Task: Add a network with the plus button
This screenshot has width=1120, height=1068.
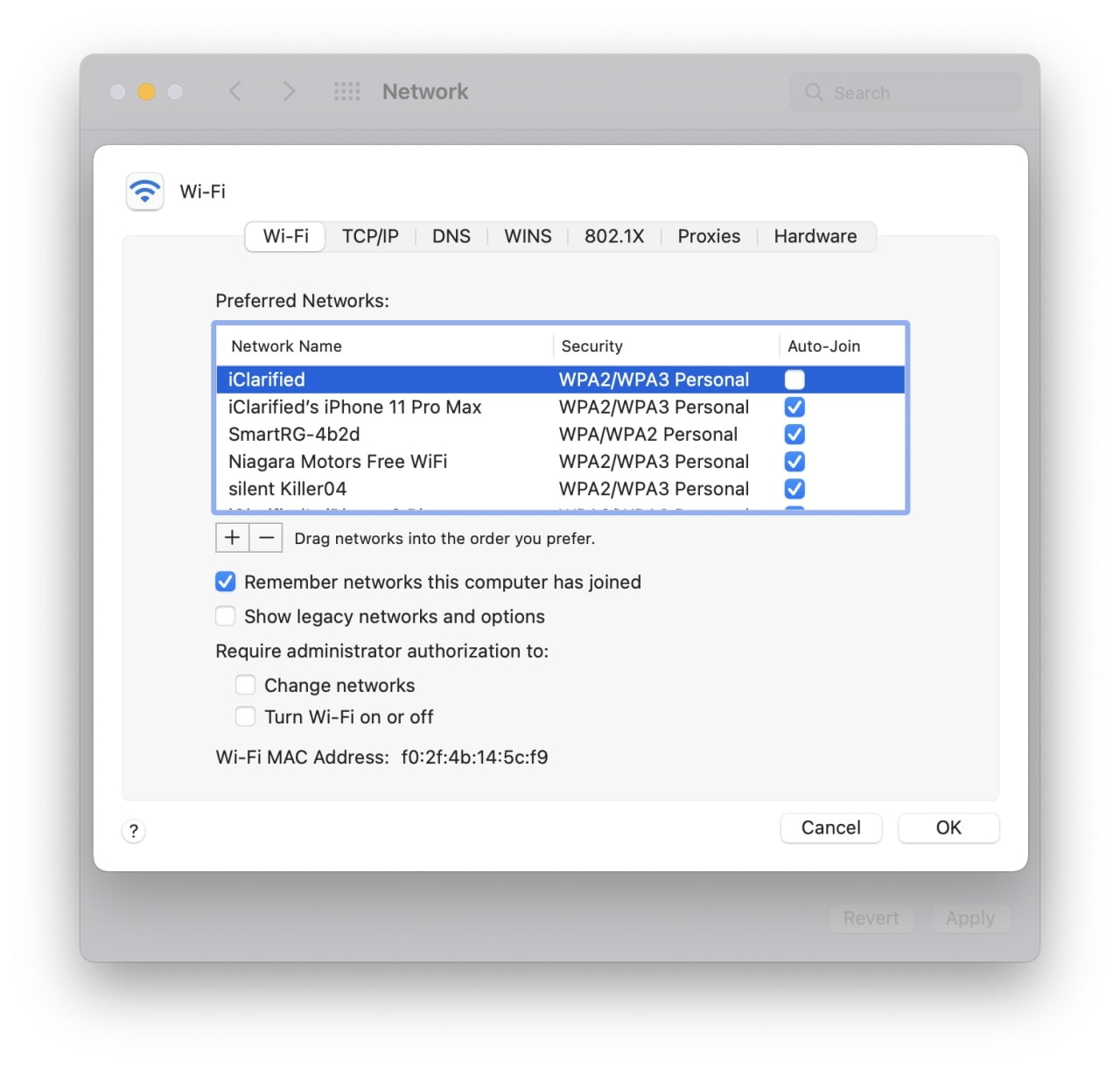Action: pyautogui.click(x=232, y=537)
